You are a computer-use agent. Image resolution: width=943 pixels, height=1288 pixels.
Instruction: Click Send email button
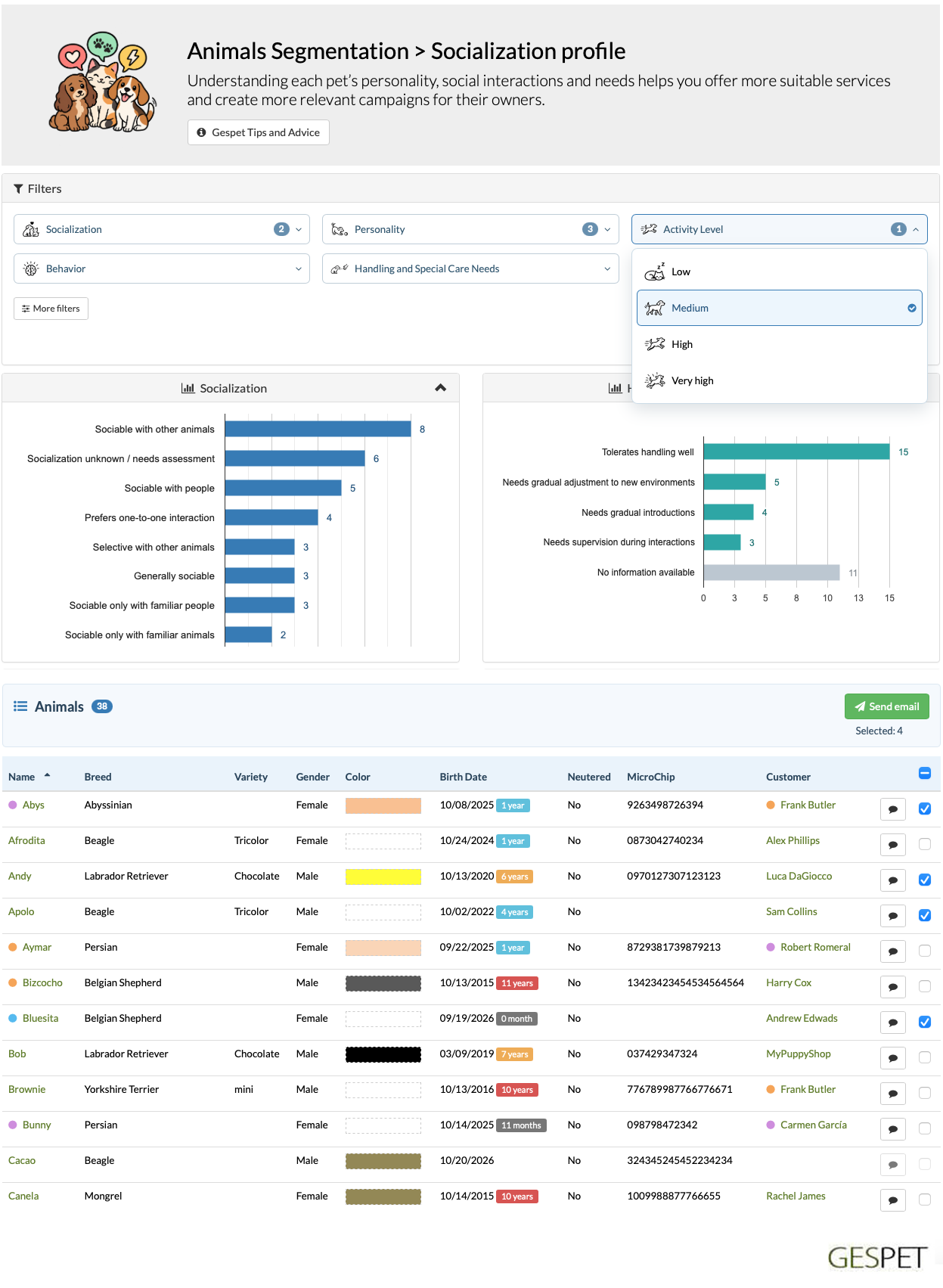[x=886, y=706]
